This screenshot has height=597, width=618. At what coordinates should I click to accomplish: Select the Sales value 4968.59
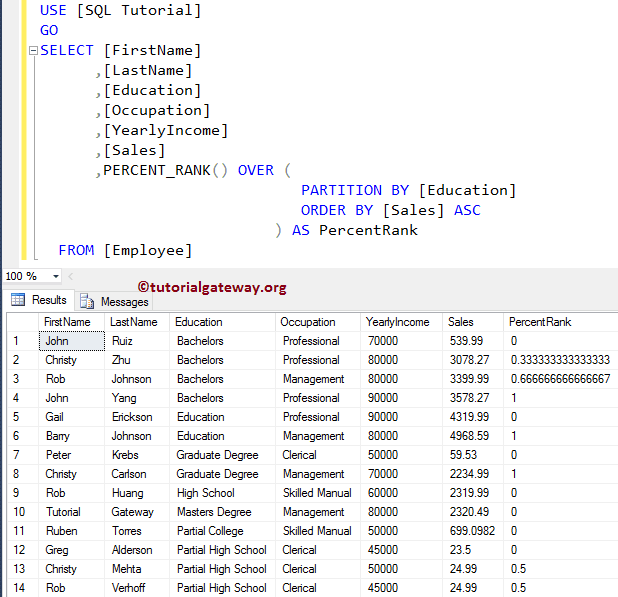(473, 435)
